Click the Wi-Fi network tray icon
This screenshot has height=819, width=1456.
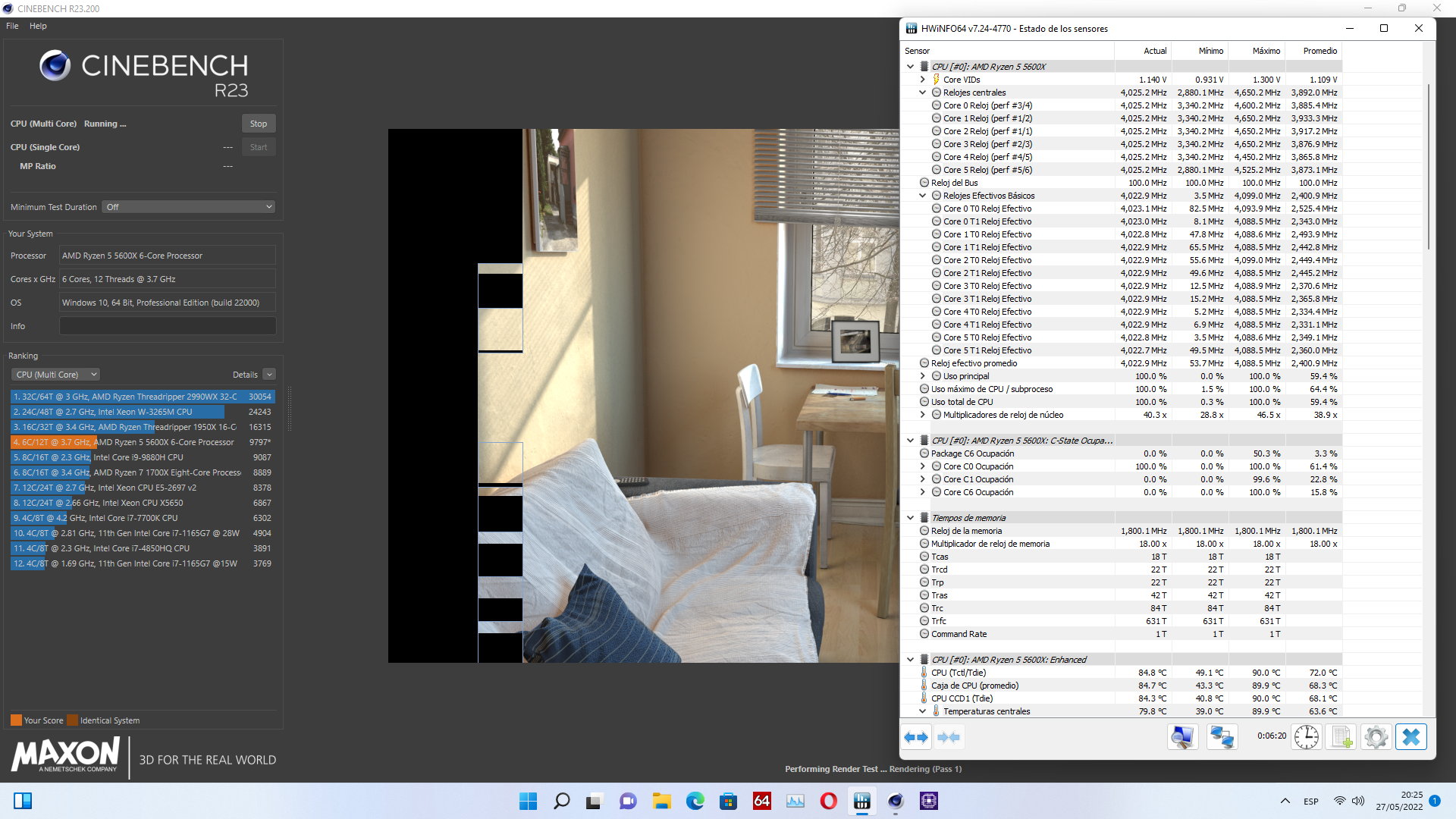click(1339, 801)
